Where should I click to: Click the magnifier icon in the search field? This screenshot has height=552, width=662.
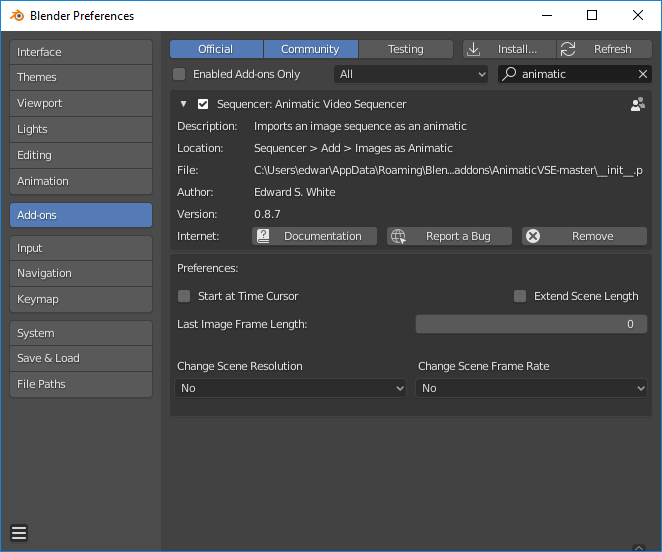510,74
